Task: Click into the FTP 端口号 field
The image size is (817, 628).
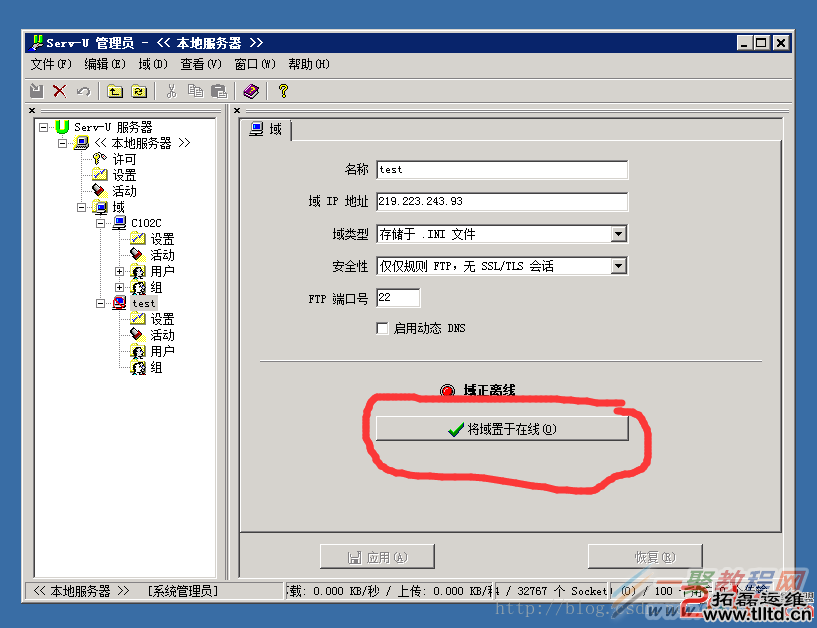Action: [398, 298]
